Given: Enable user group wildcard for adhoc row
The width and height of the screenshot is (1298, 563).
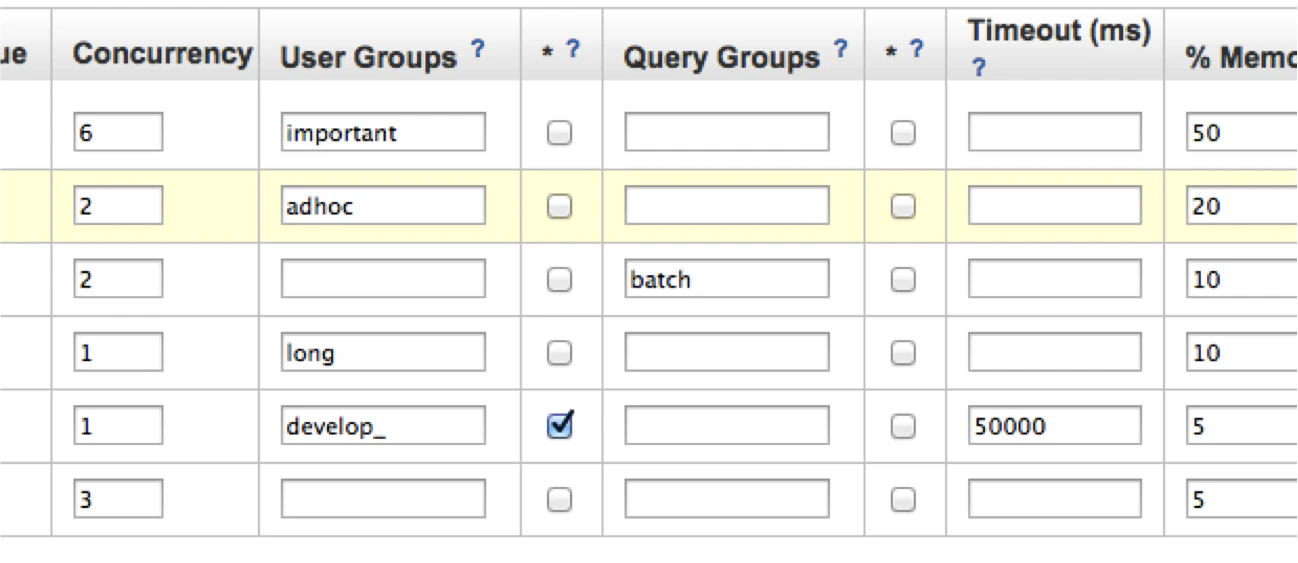Looking at the screenshot, I should tap(560, 206).
